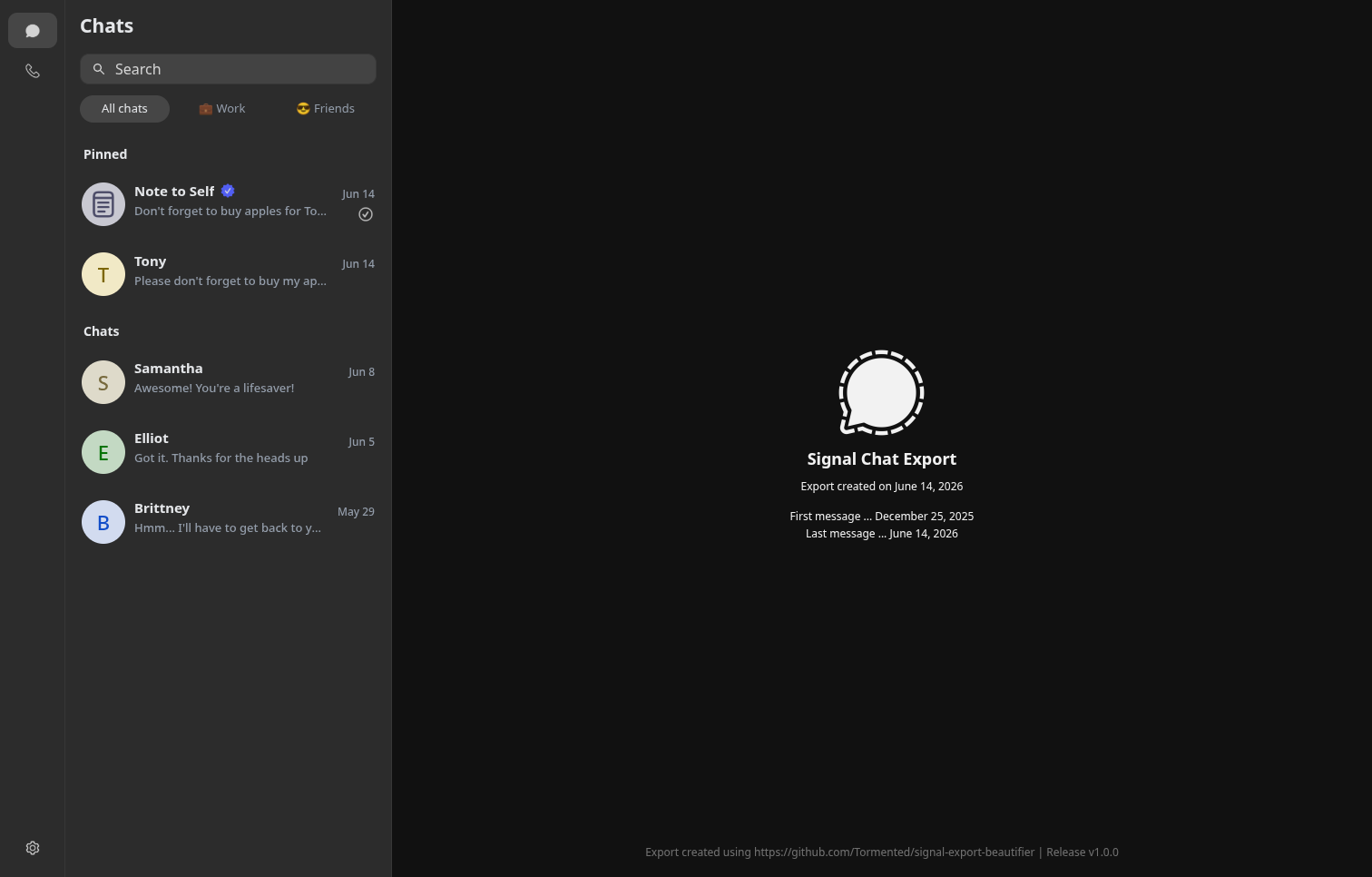Click the May 29 date on Brittney

pyautogui.click(x=356, y=512)
